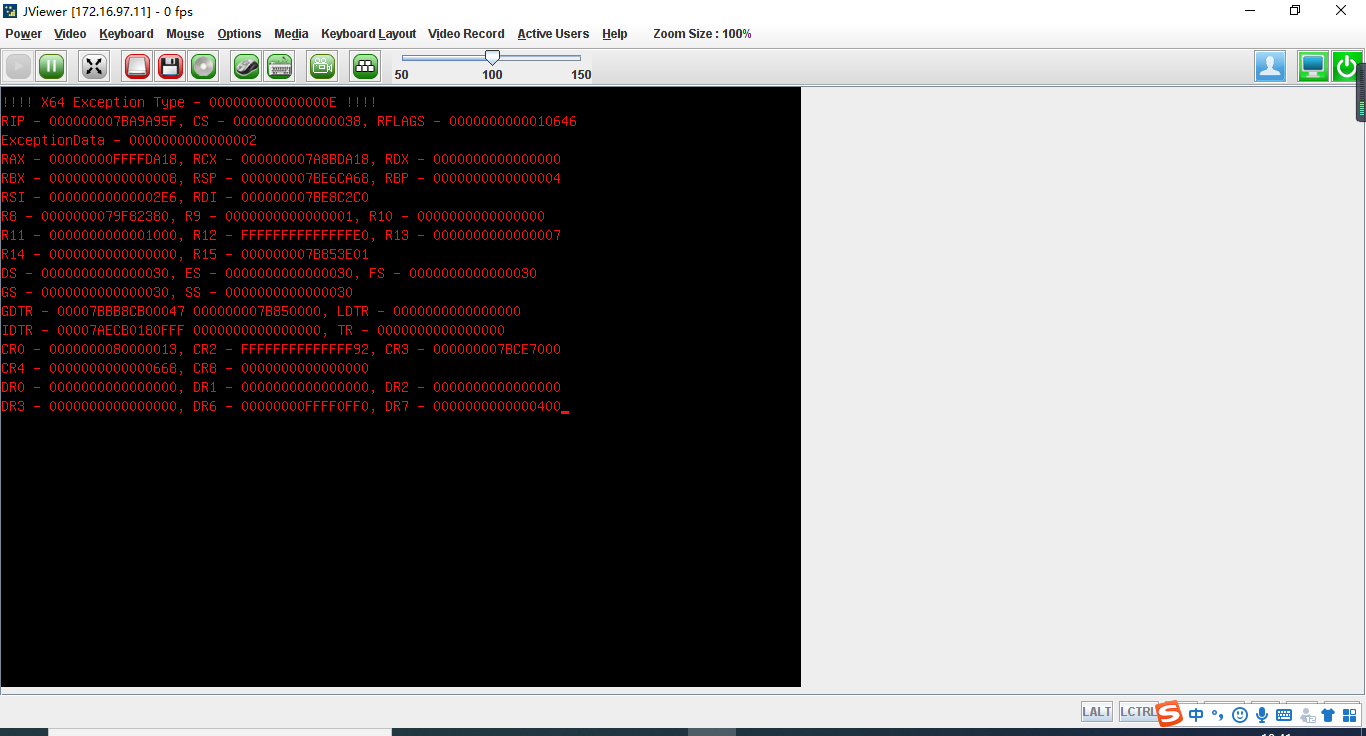
Task: Open the Media menu
Action: tap(291, 34)
